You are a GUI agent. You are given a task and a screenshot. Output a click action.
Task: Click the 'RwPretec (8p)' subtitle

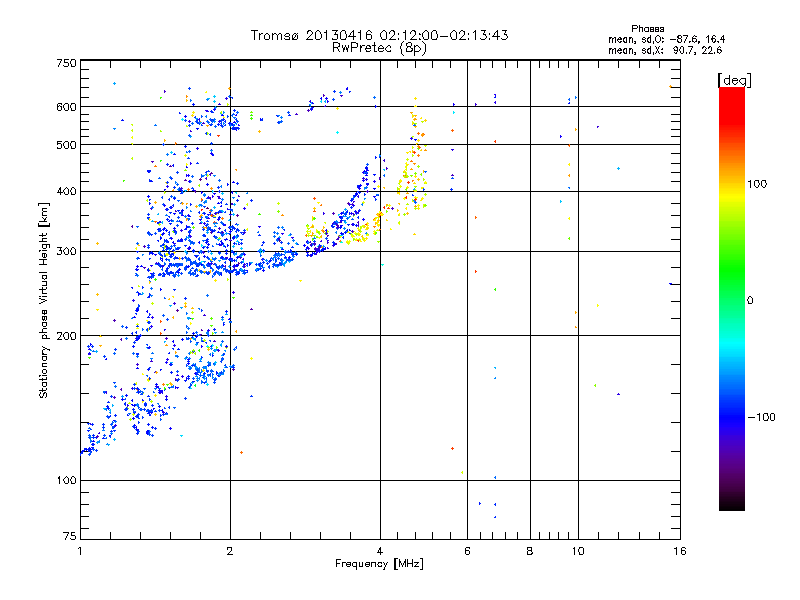click(x=379, y=48)
